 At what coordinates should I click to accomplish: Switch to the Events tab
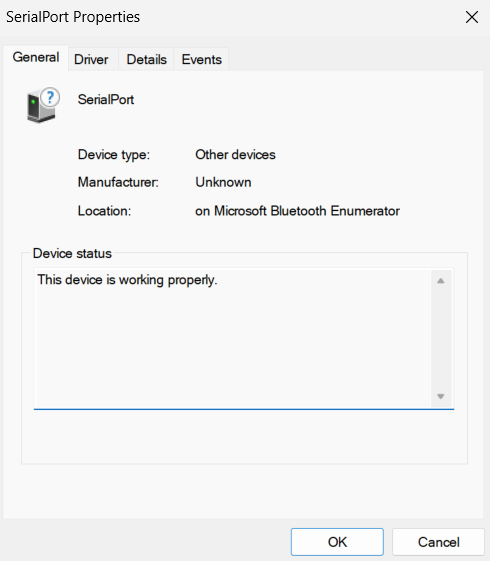(x=201, y=59)
